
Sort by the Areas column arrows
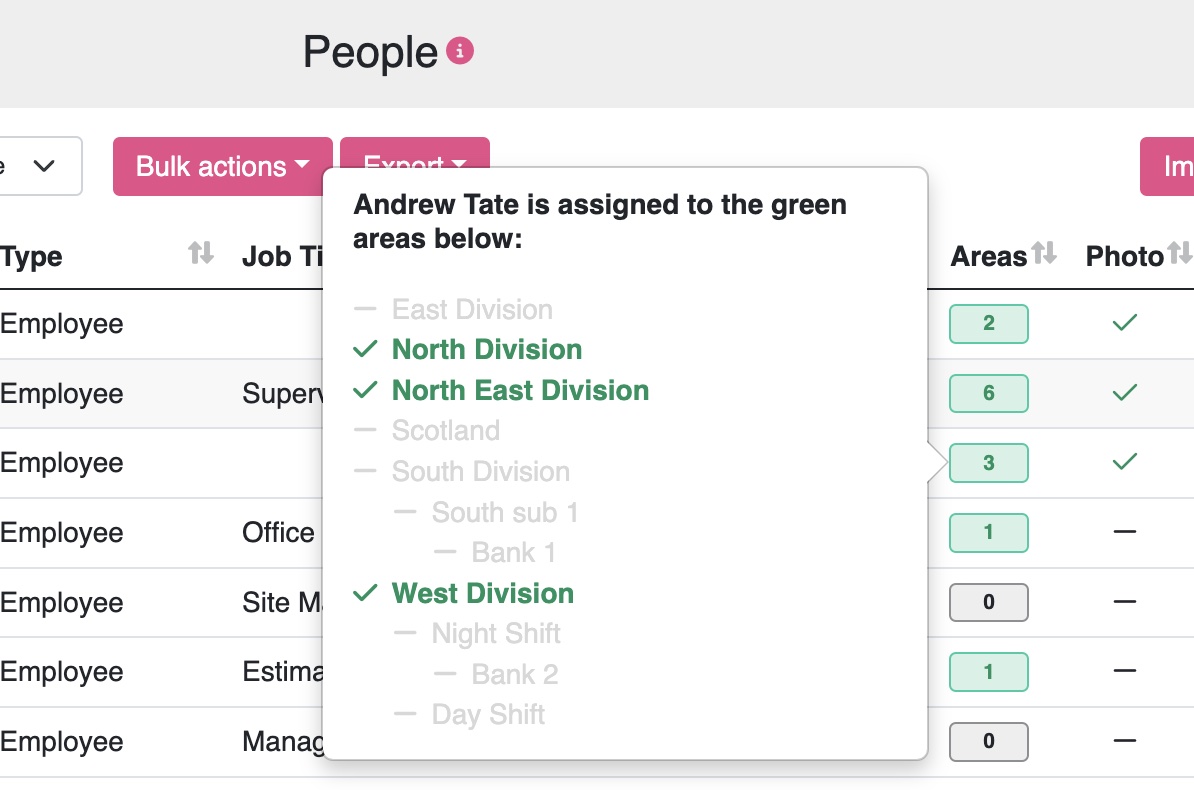pos(1045,254)
